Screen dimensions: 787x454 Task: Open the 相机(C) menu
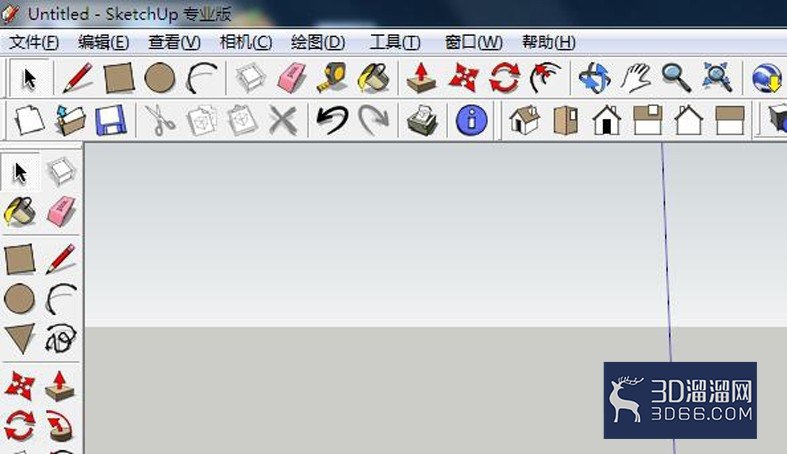(x=246, y=42)
